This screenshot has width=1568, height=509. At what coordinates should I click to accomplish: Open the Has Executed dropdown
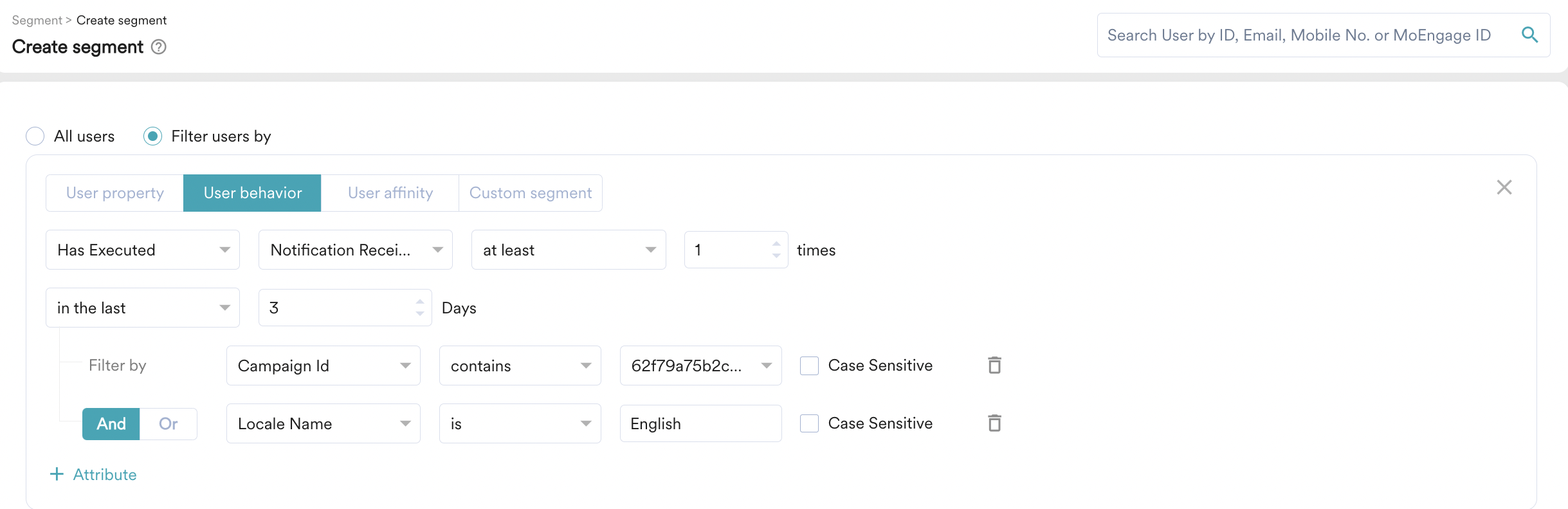click(x=142, y=250)
